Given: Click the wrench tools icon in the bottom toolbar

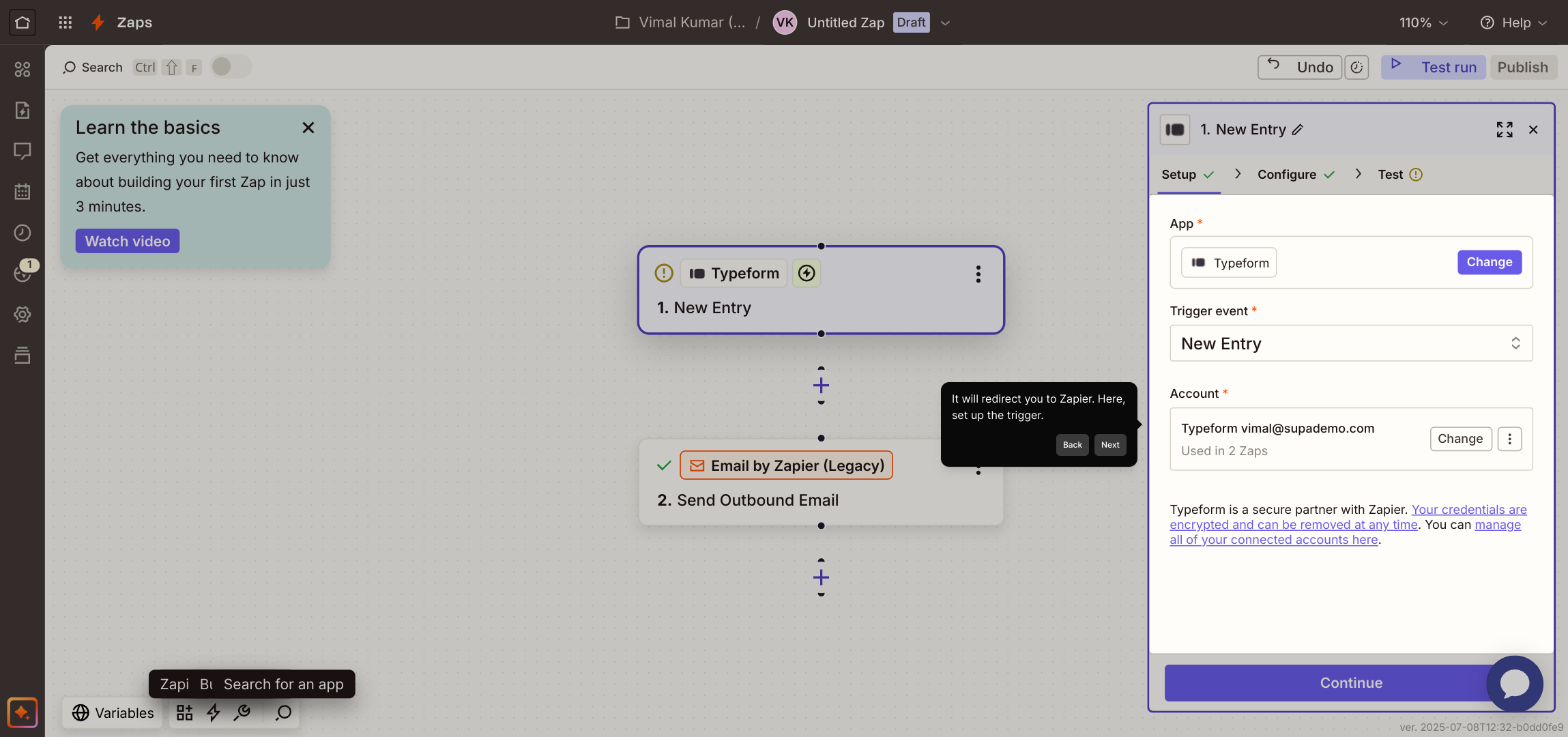Looking at the screenshot, I should 242,713.
